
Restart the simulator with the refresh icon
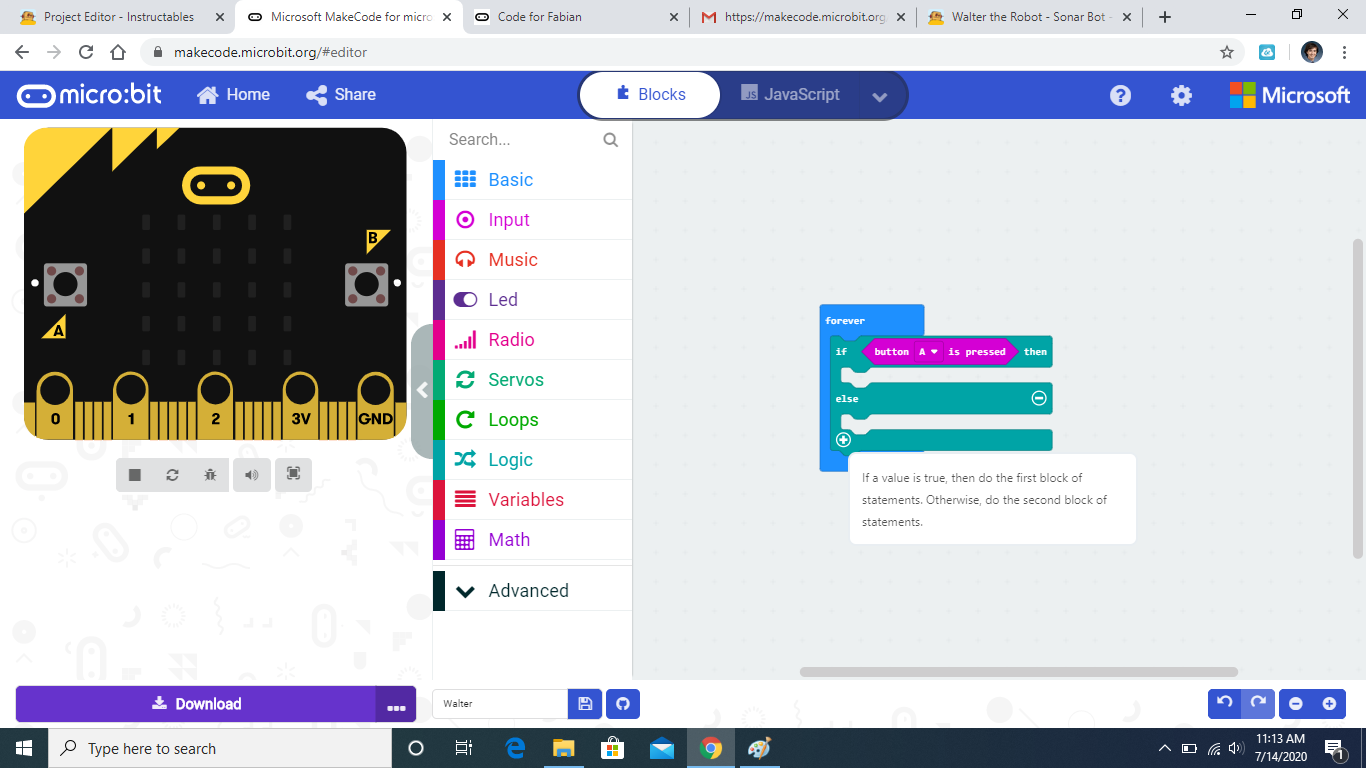(172, 475)
